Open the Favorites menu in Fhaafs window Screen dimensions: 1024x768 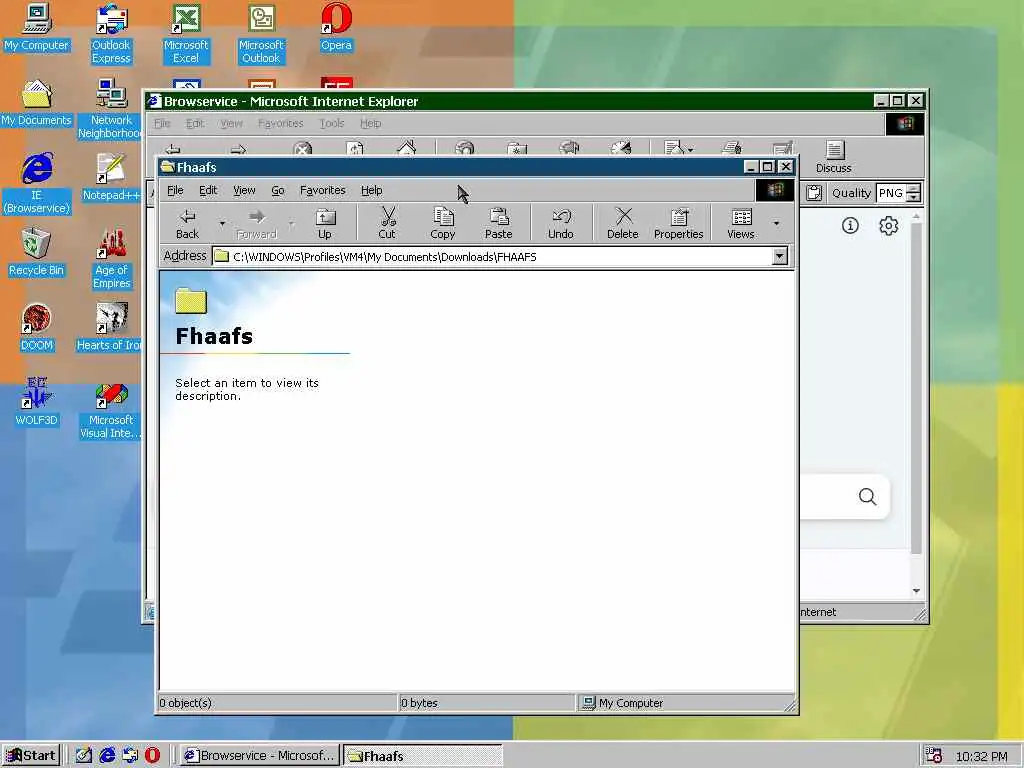tap(323, 191)
